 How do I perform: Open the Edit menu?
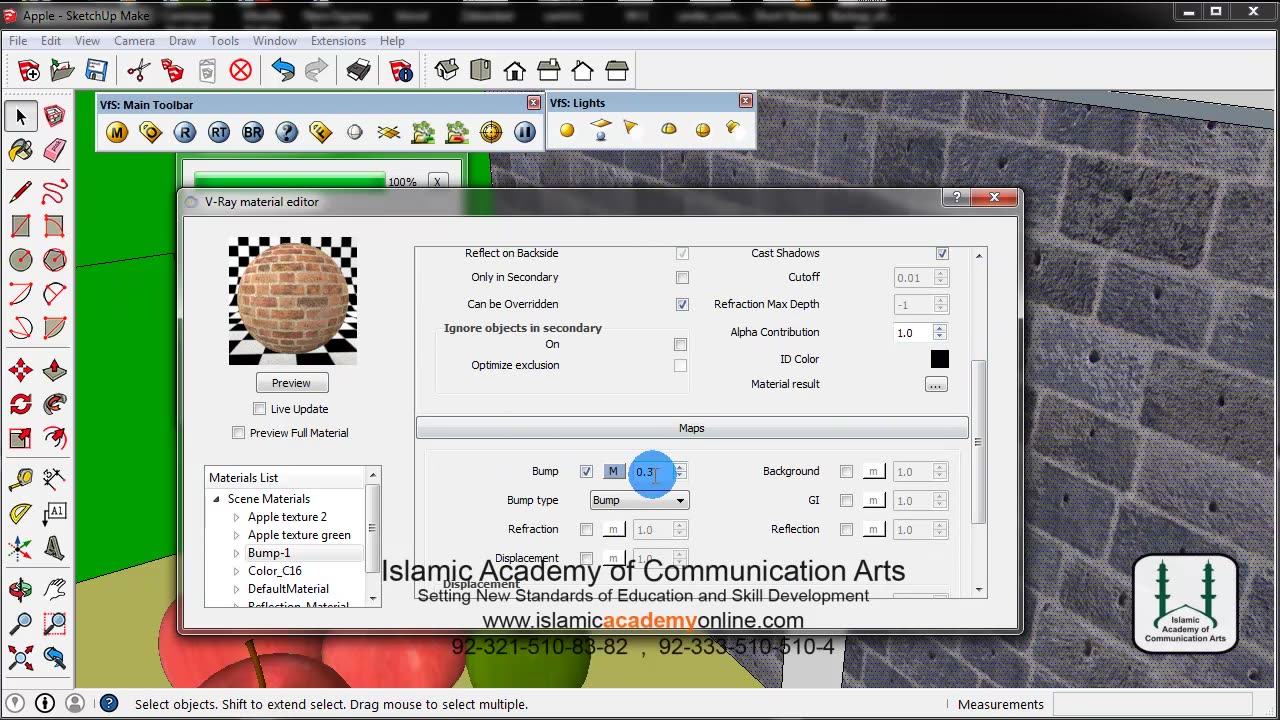(51, 41)
